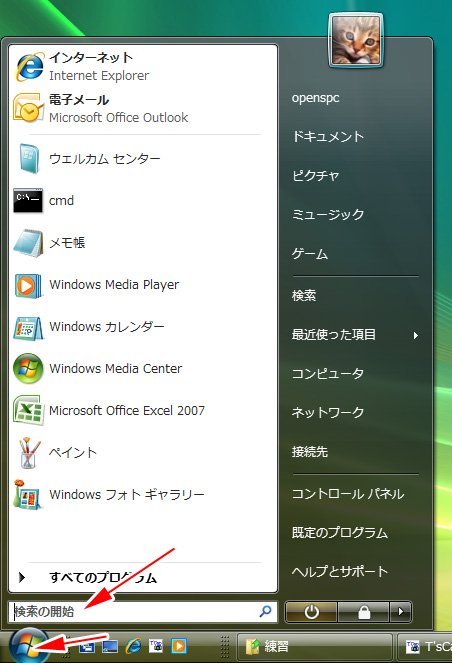This screenshot has height=663, width=452.
Task: Click the cat user account picture
Action: [356, 40]
